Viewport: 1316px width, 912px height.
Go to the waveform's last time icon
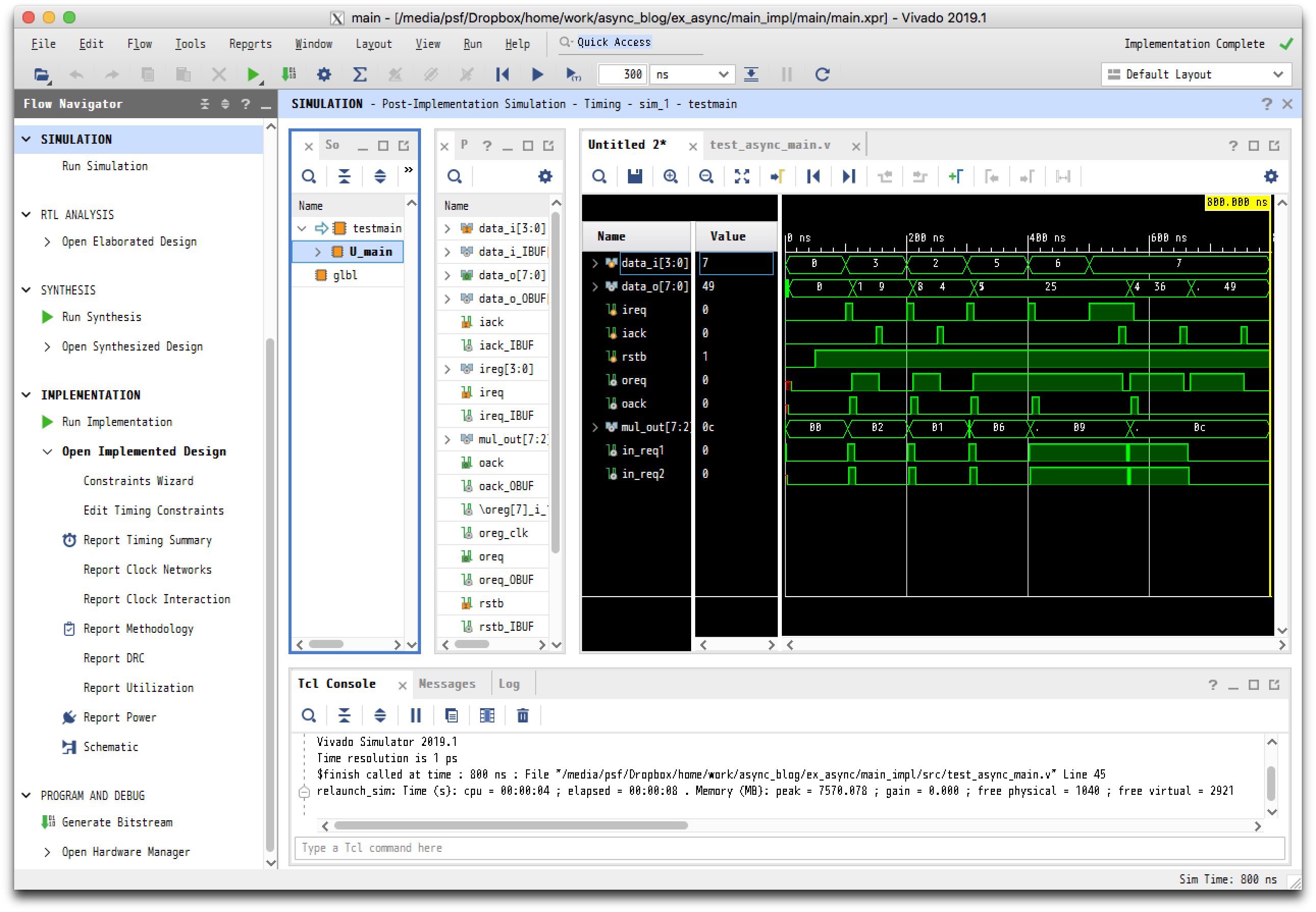[x=849, y=177]
